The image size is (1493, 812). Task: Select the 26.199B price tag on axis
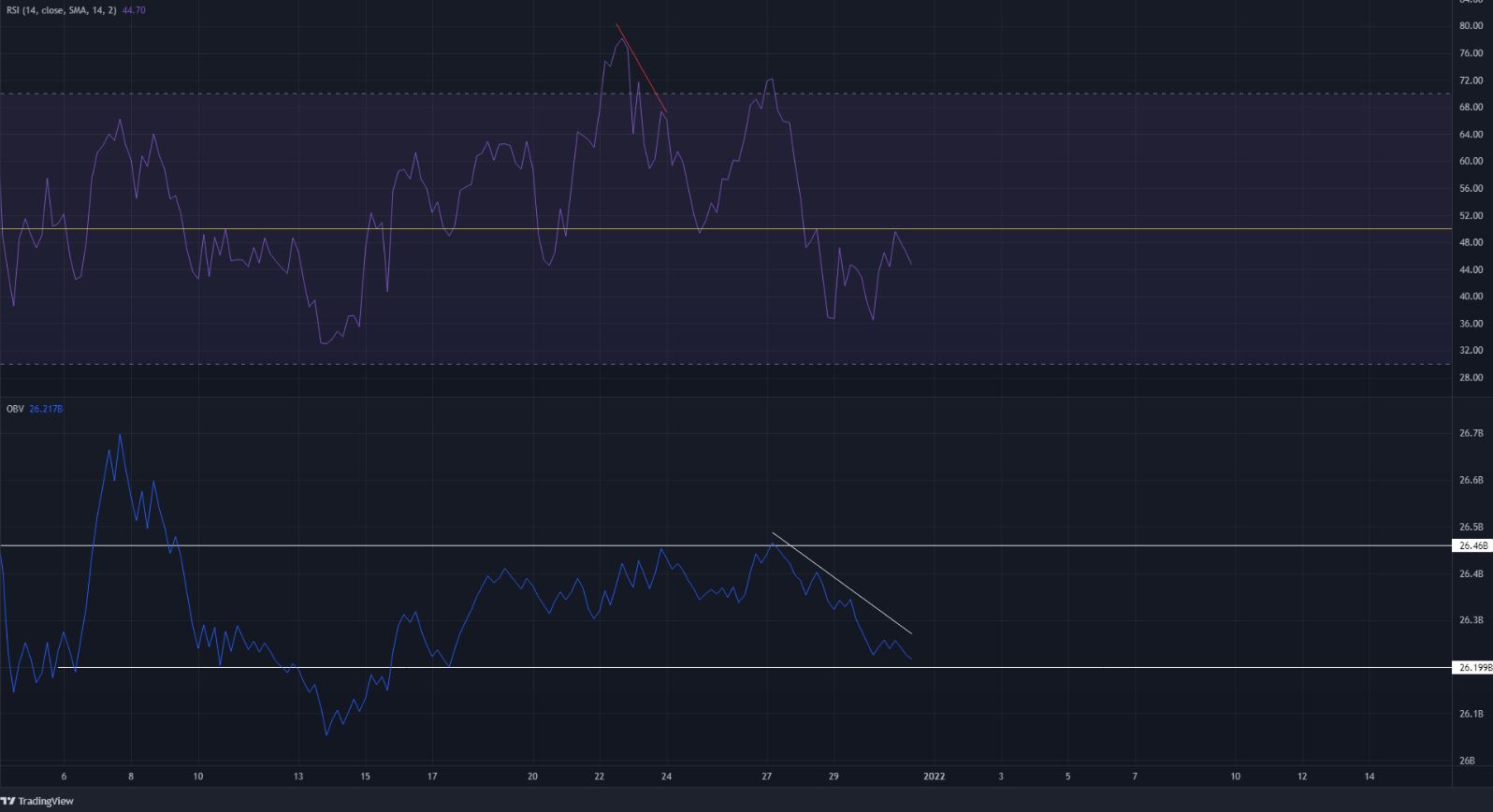point(1471,667)
